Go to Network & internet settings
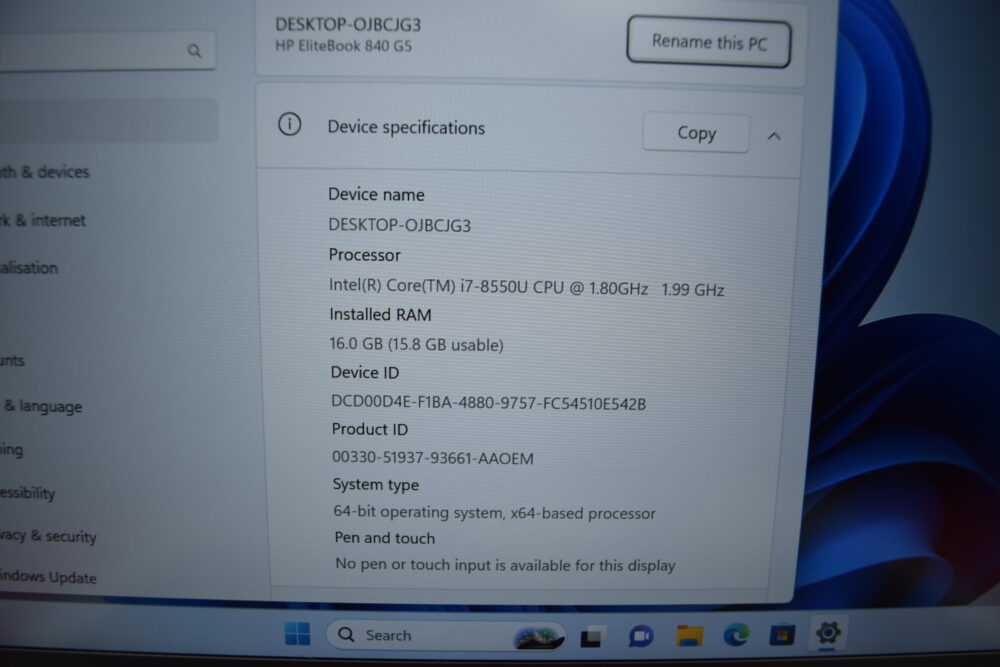The height and width of the screenshot is (667, 1000). point(43,220)
